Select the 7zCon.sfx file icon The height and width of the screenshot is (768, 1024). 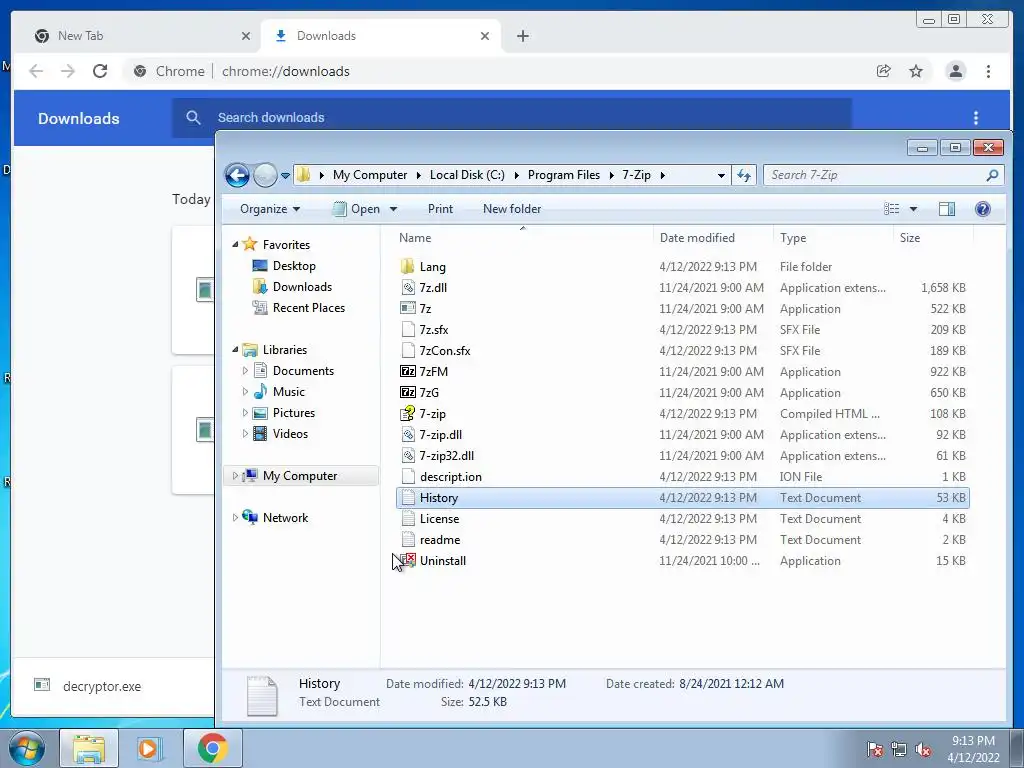[408, 350]
